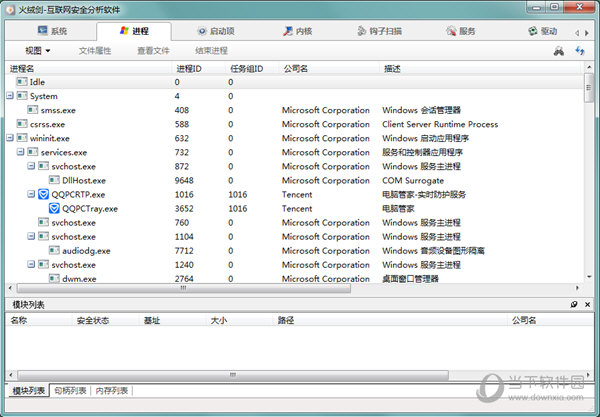This screenshot has height=417, width=600.
Task: Click the process list vertical scrollbar thumb
Action: 589,88
